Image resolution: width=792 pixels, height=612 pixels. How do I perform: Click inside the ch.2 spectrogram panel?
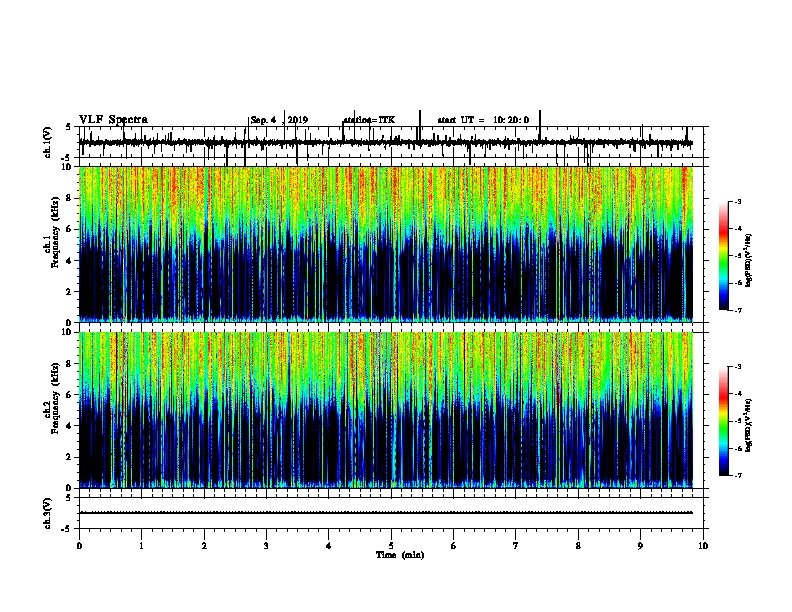(385, 410)
